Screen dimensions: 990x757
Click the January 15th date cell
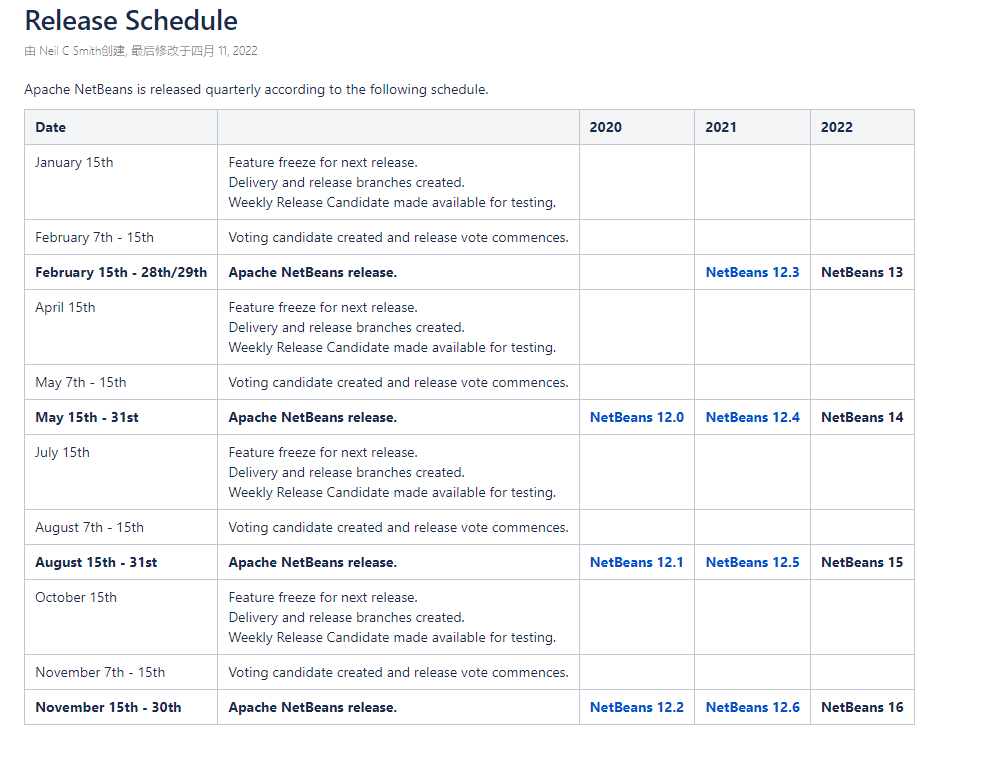click(x=74, y=162)
